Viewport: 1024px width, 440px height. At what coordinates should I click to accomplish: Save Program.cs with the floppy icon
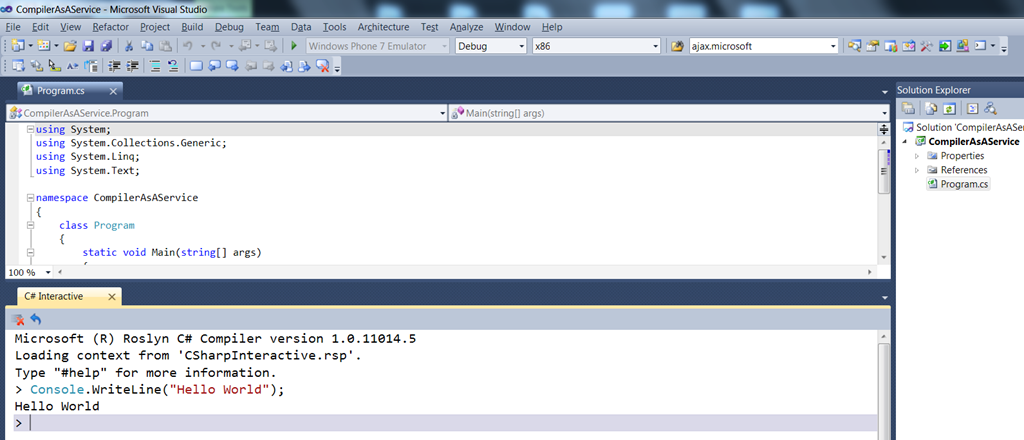pos(88,46)
